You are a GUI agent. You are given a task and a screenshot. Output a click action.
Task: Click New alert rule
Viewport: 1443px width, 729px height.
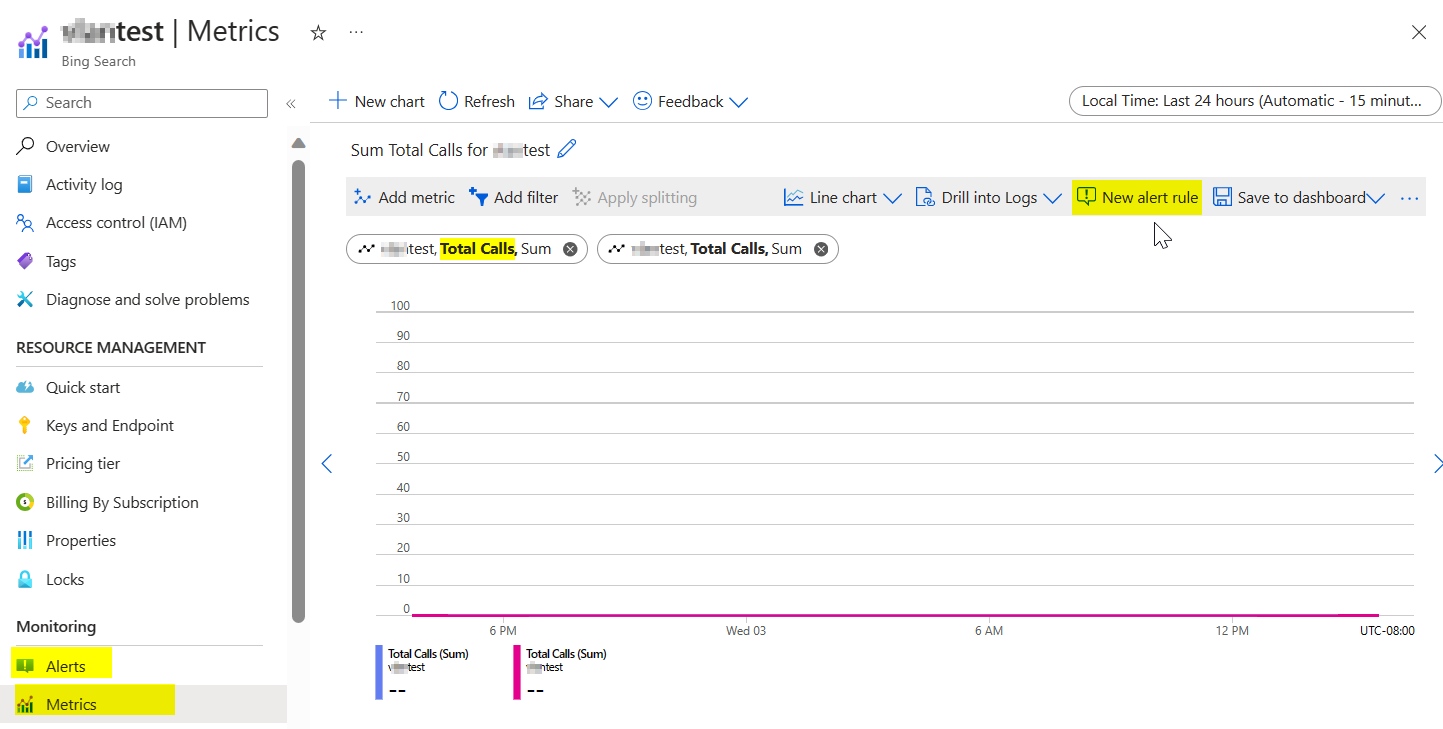pos(1137,198)
